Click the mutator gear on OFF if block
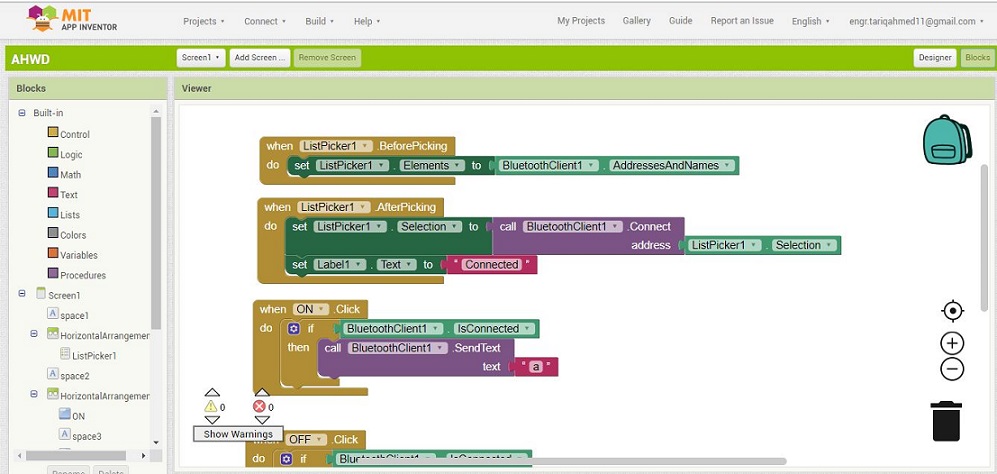 click(x=287, y=459)
